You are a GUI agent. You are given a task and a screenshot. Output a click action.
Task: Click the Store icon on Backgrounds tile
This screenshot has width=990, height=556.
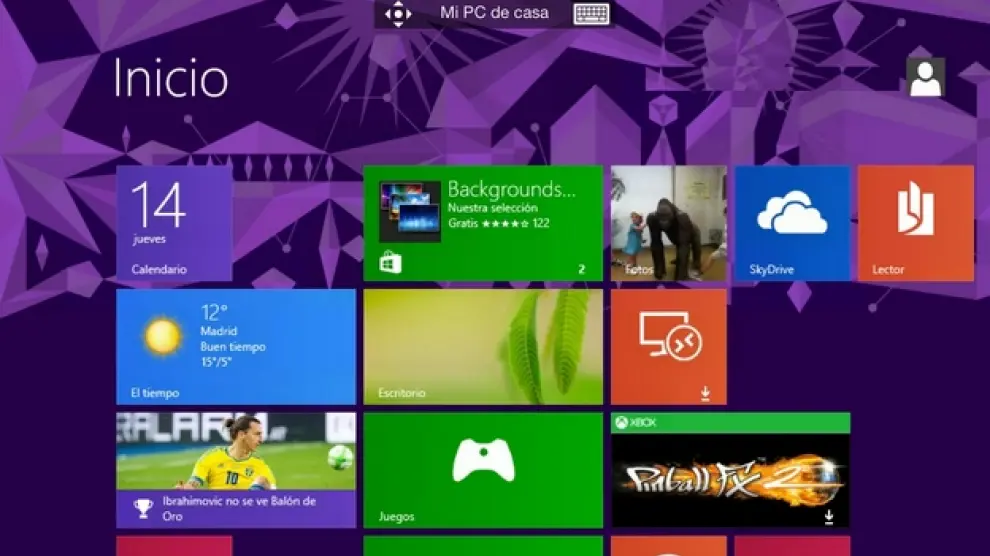390,263
